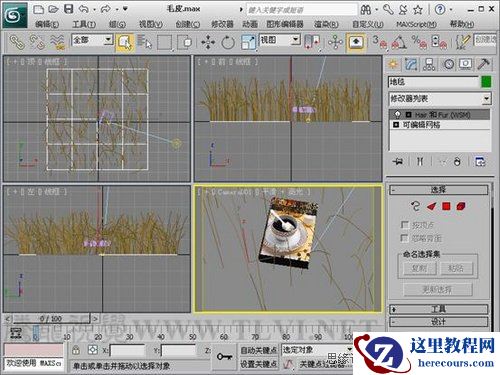Open the 渲染(R) menu
This screenshot has height=375, width=500.
click(326, 24)
